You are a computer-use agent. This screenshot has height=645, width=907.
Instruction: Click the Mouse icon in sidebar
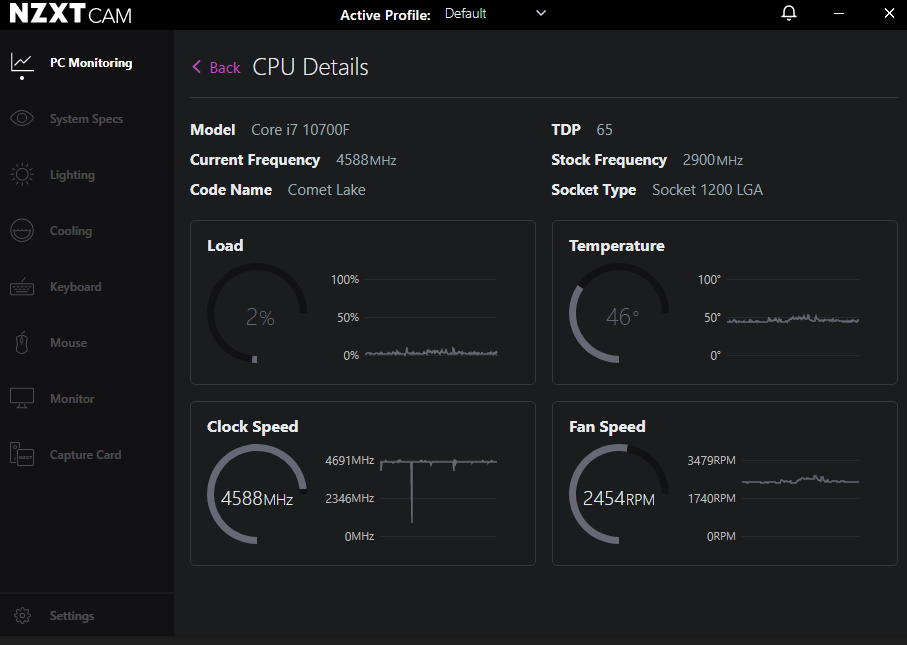(x=22, y=343)
